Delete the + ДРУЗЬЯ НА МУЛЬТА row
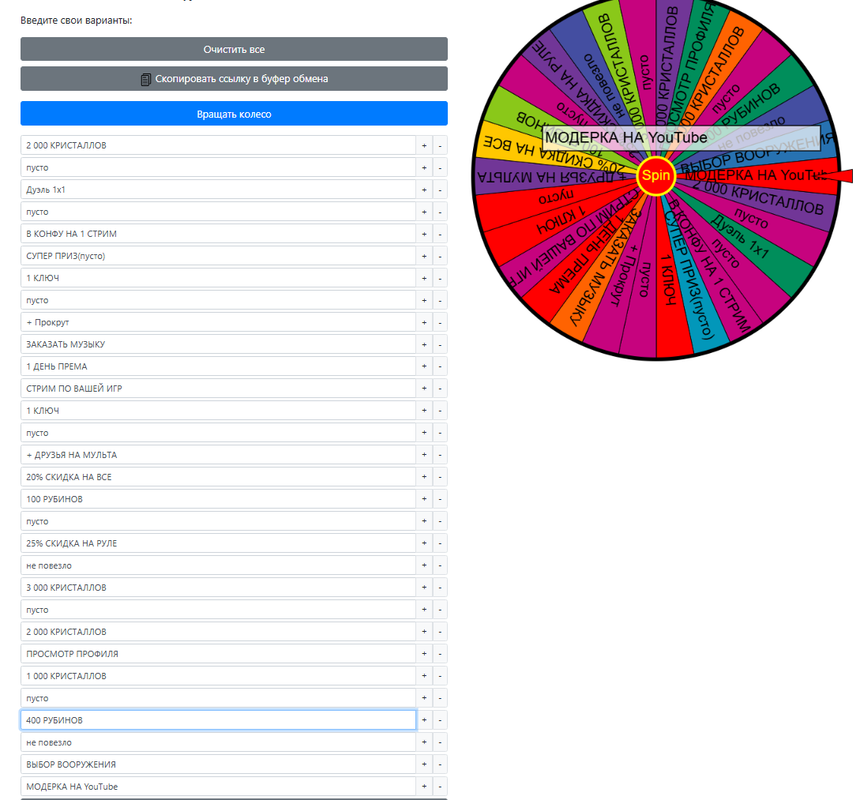This screenshot has height=800, width=860. click(440, 455)
